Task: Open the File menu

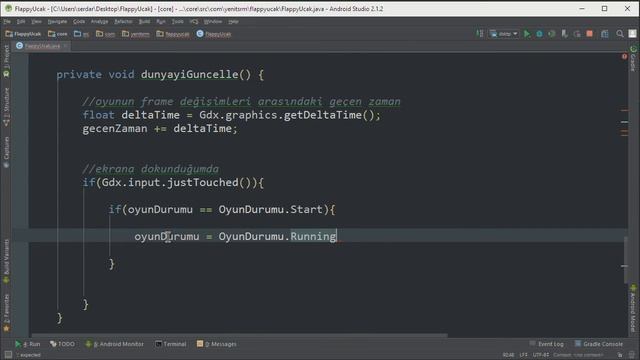Action: [x=7, y=21]
